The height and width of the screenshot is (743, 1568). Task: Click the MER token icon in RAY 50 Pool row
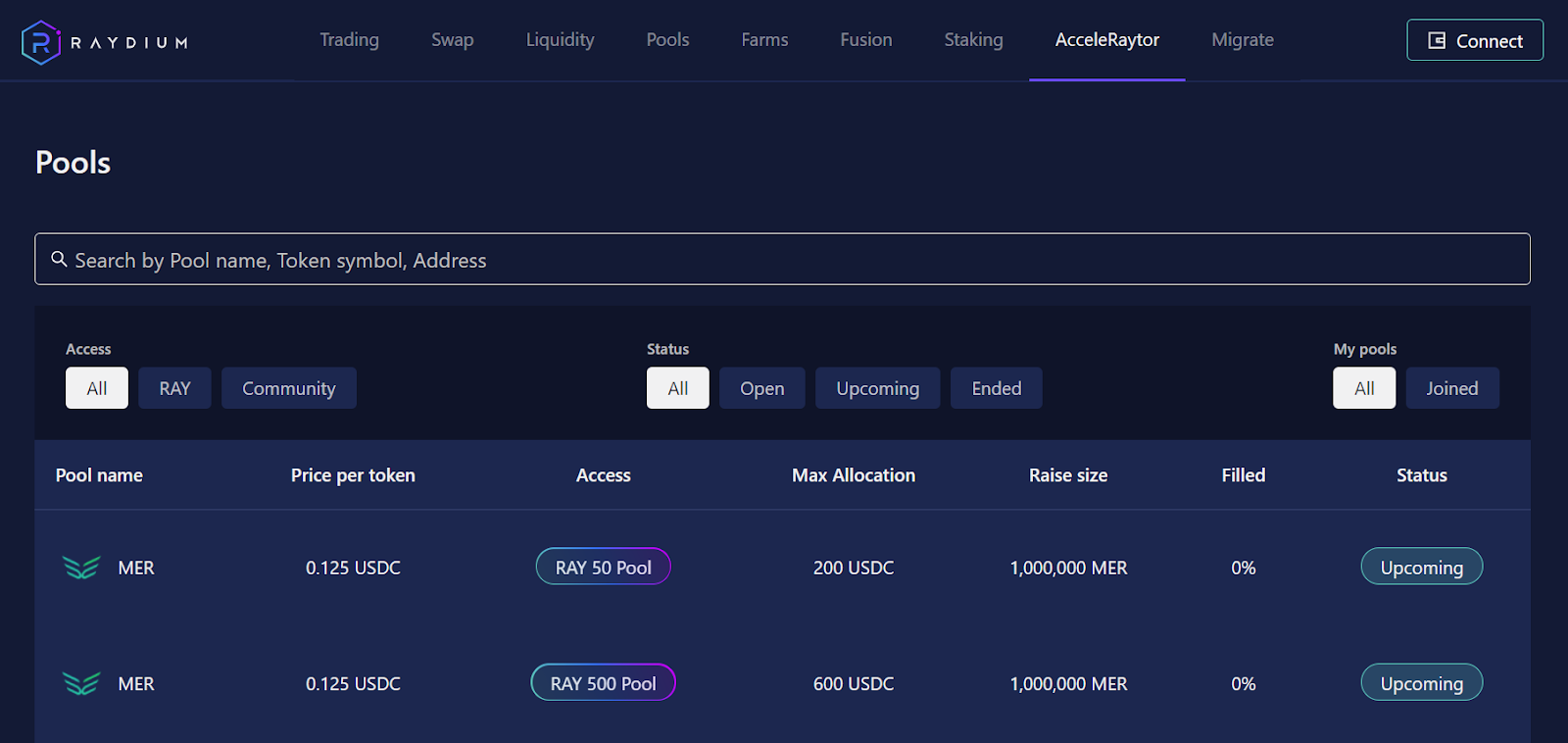tap(81, 568)
